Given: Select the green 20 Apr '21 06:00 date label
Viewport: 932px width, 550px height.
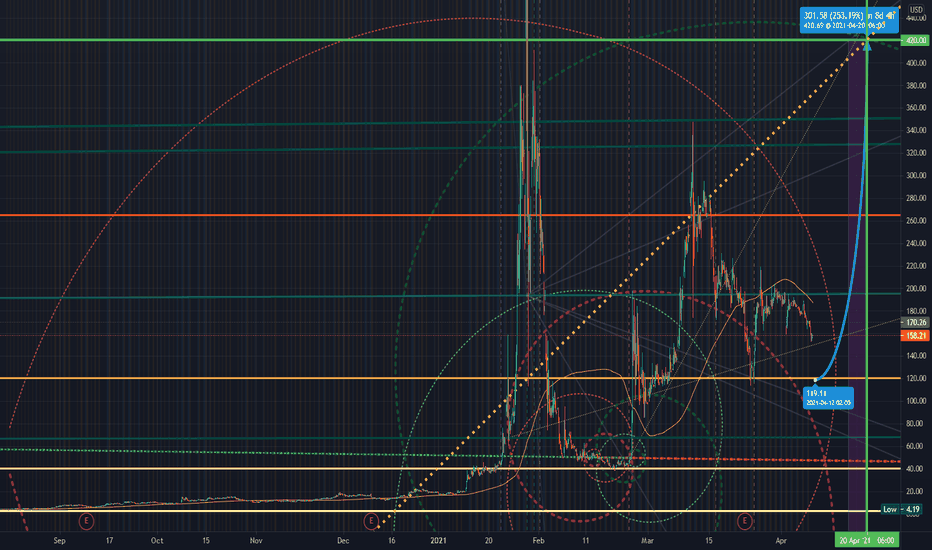Looking at the screenshot, I should (867, 540).
